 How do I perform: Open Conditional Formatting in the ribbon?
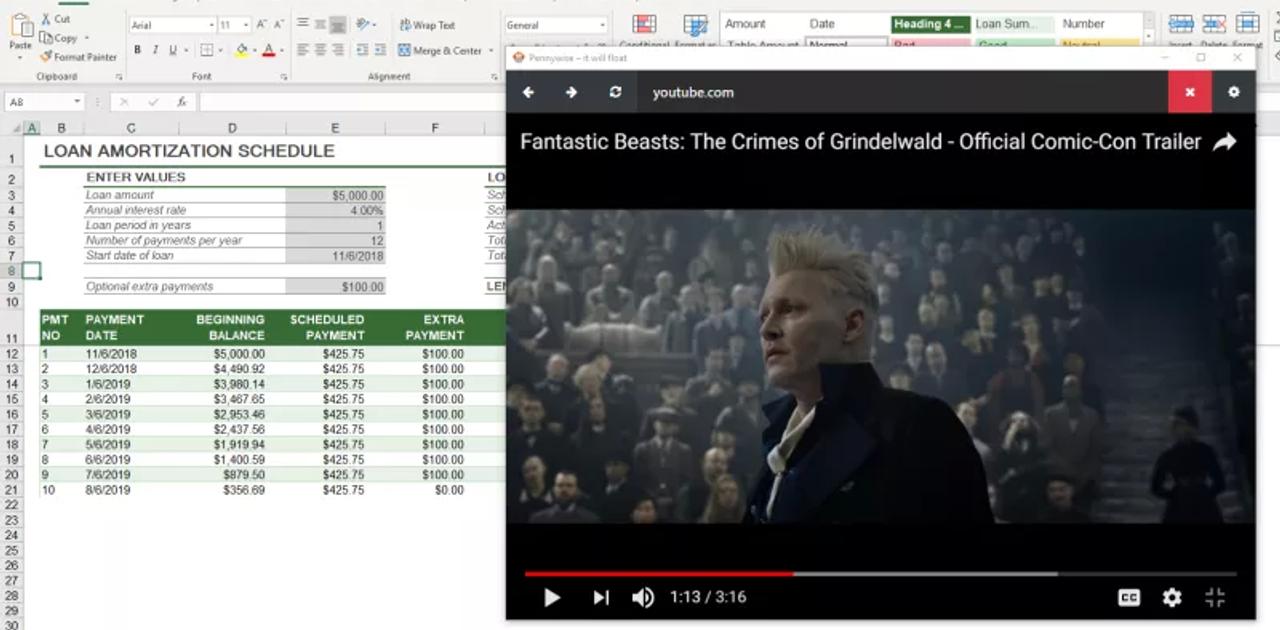click(642, 24)
